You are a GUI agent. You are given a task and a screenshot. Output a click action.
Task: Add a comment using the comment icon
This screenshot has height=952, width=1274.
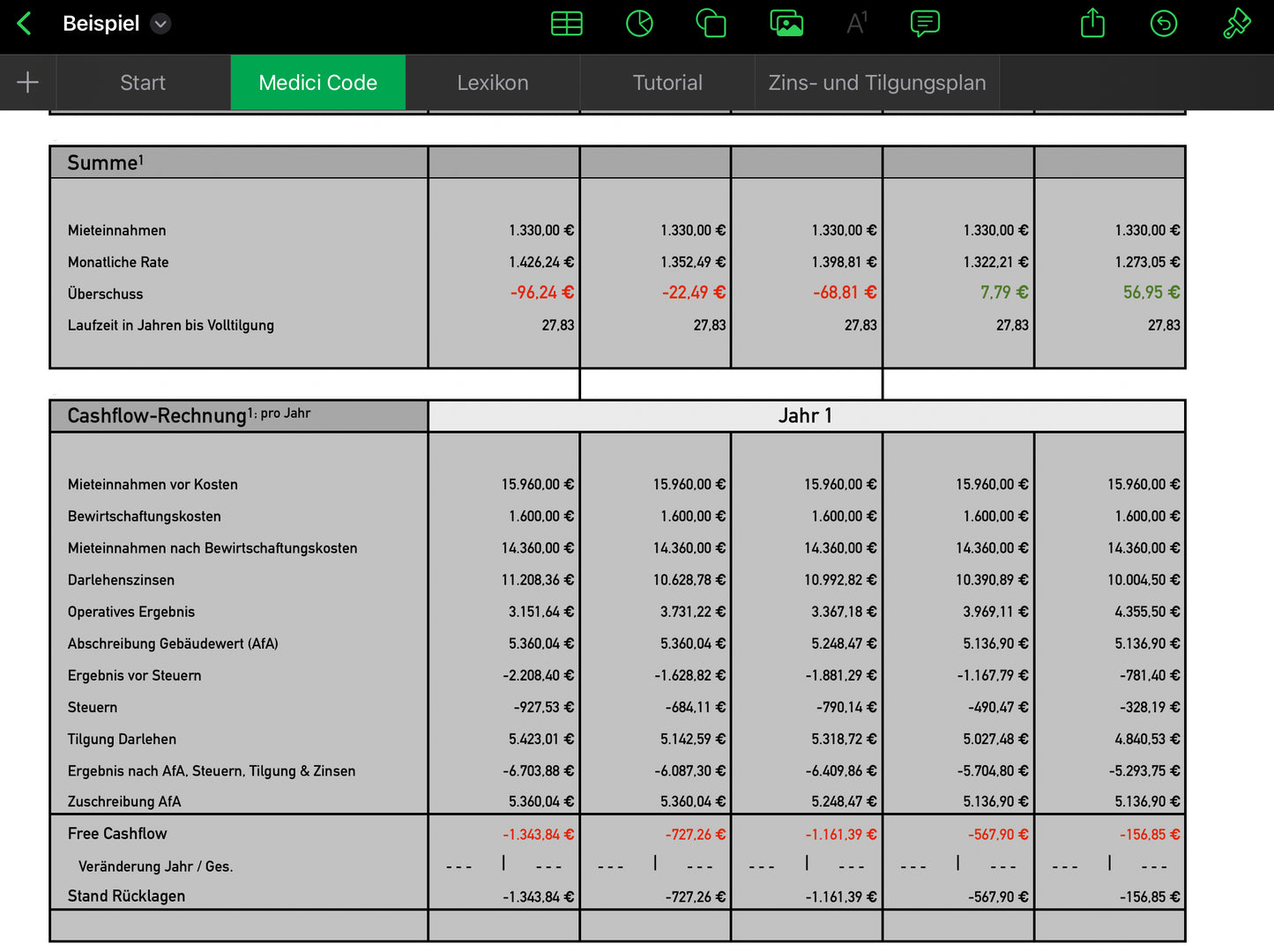click(925, 24)
